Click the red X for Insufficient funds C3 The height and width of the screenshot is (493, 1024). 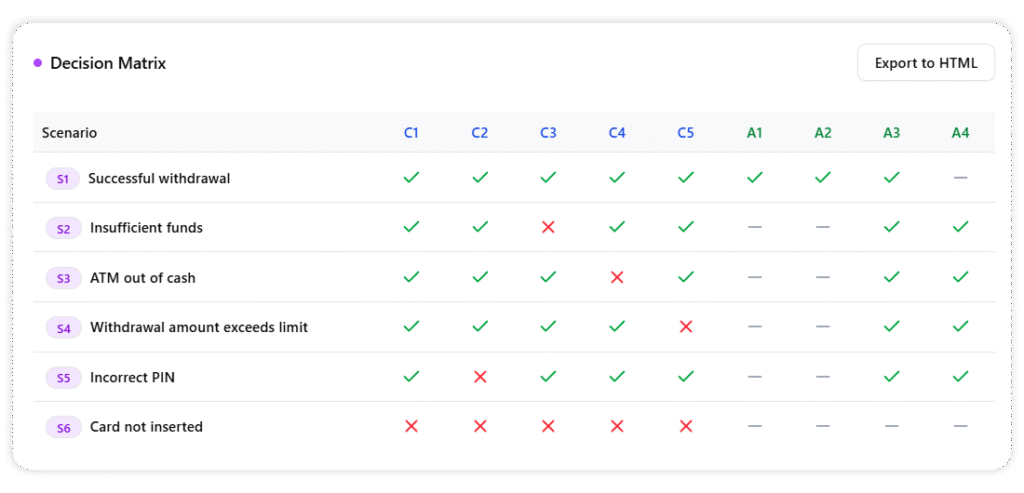click(x=548, y=227)
